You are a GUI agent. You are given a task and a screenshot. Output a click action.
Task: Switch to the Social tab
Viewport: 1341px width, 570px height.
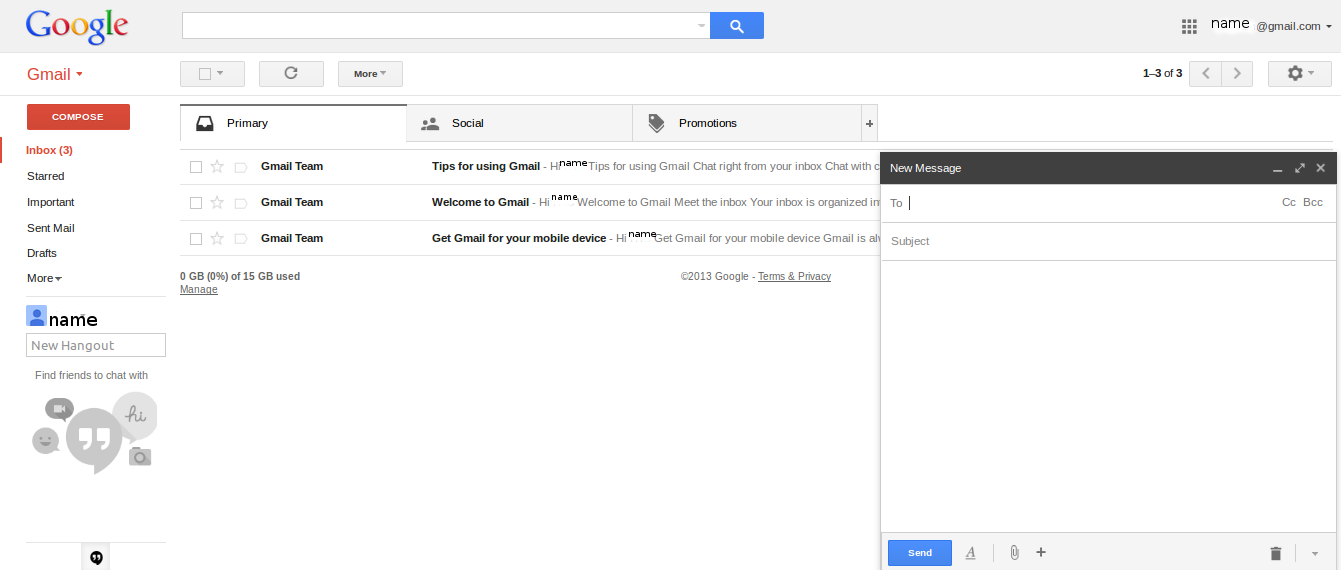[519, 123]
